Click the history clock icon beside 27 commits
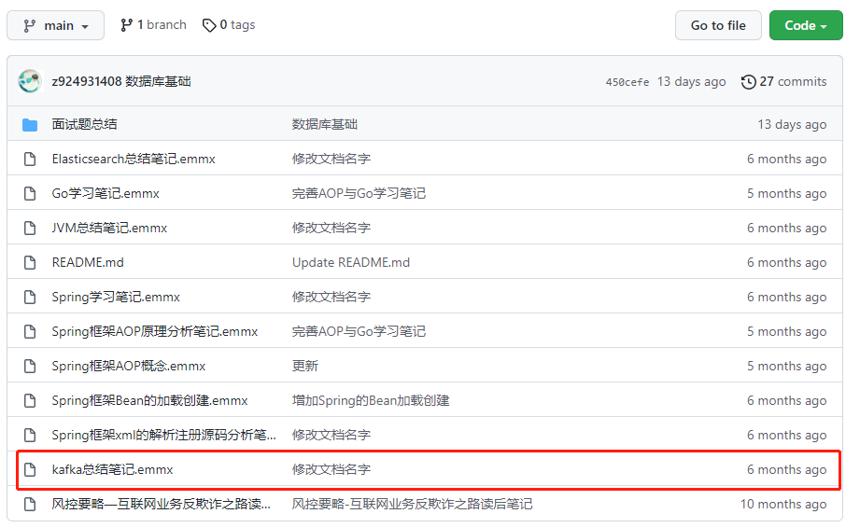This screenshot has height=528, width=860. [x=748, y=82]
